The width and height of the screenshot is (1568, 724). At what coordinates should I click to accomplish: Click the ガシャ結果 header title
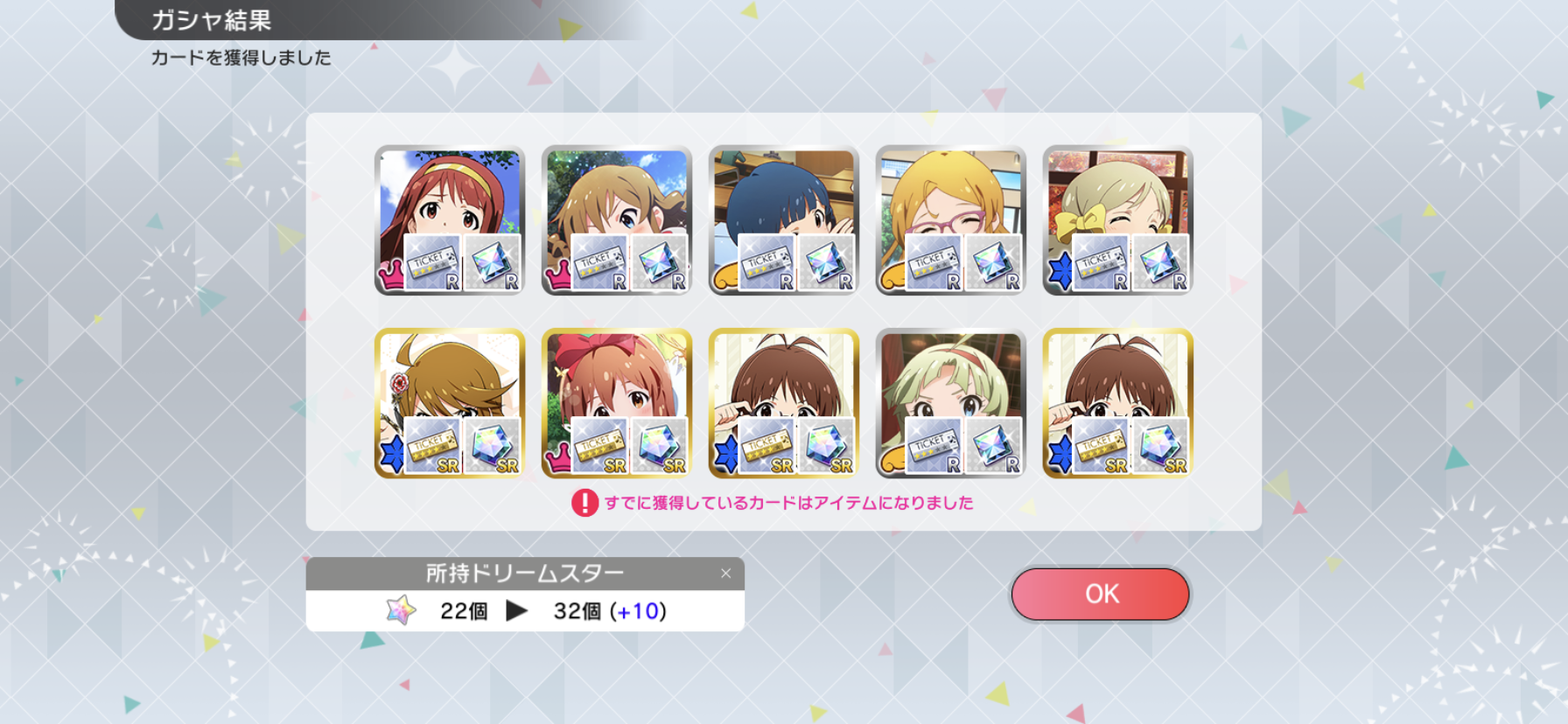(211, 20)
